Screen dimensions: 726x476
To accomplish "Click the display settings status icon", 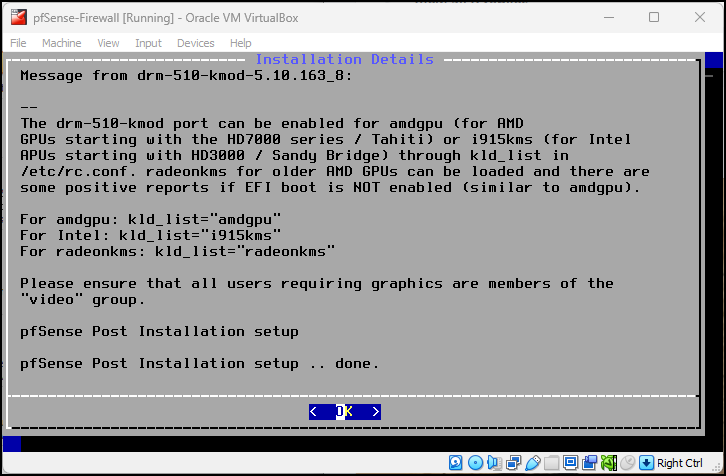I will [x=570, y=463].
